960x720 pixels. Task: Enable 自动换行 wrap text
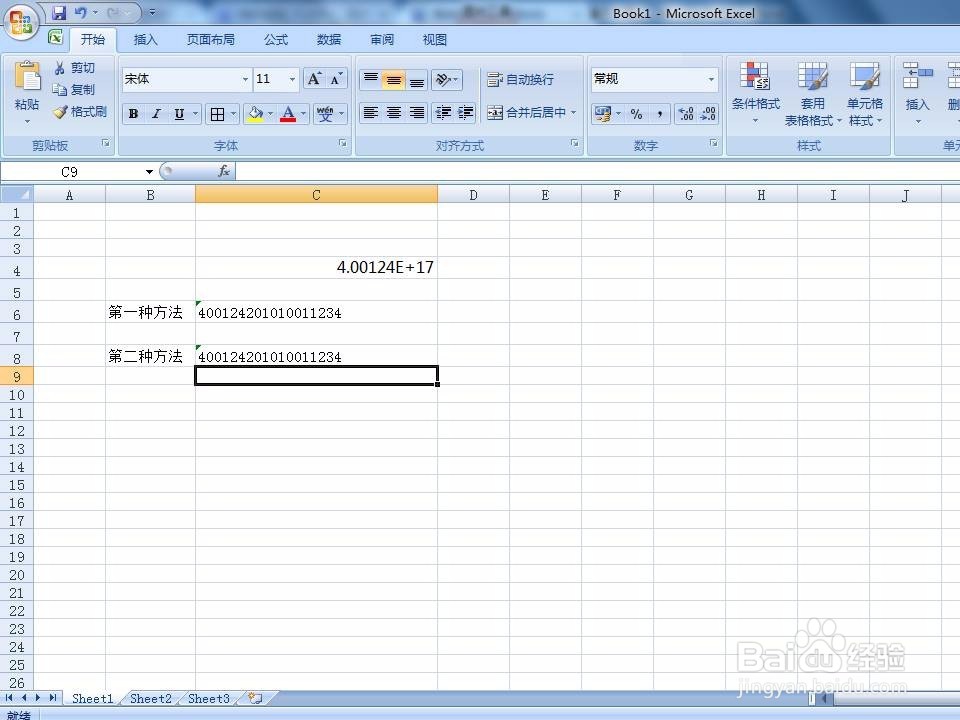[x=521, y=80]
